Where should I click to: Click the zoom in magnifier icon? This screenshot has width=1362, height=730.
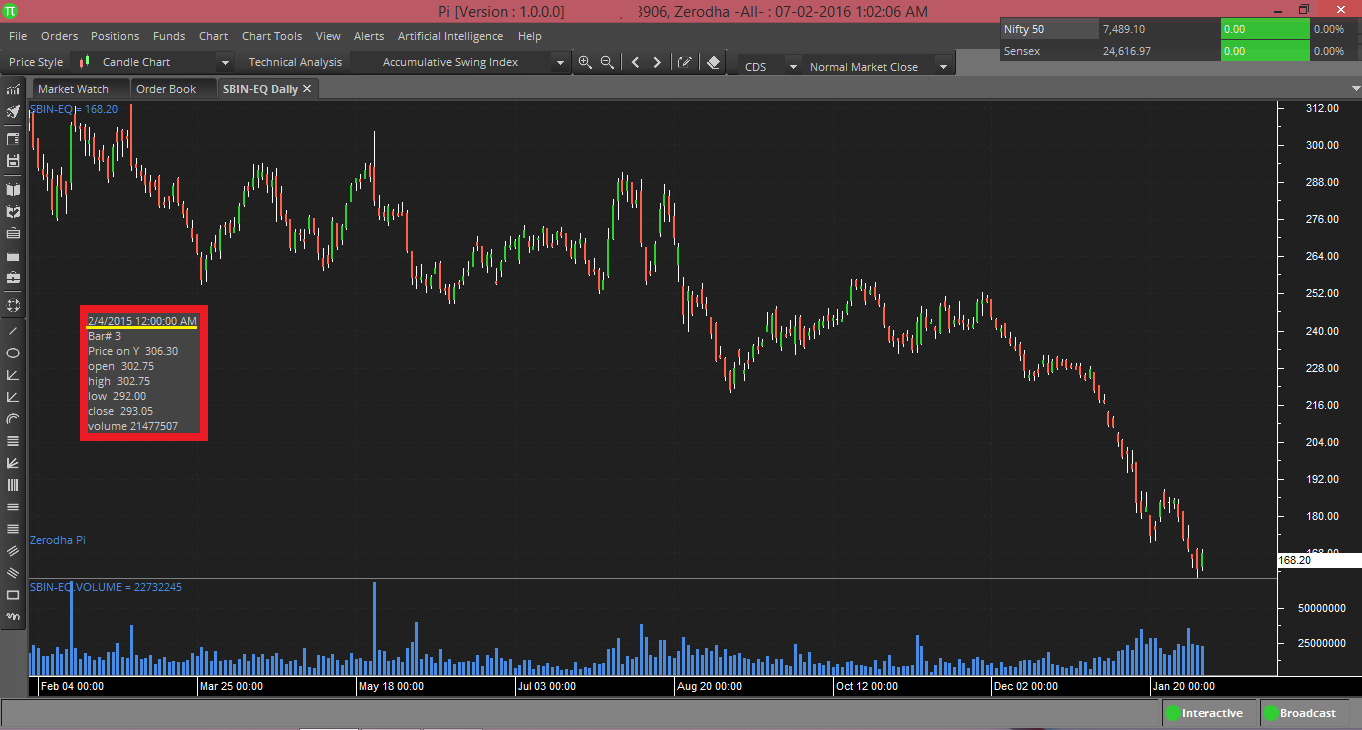tap(585, 62)
